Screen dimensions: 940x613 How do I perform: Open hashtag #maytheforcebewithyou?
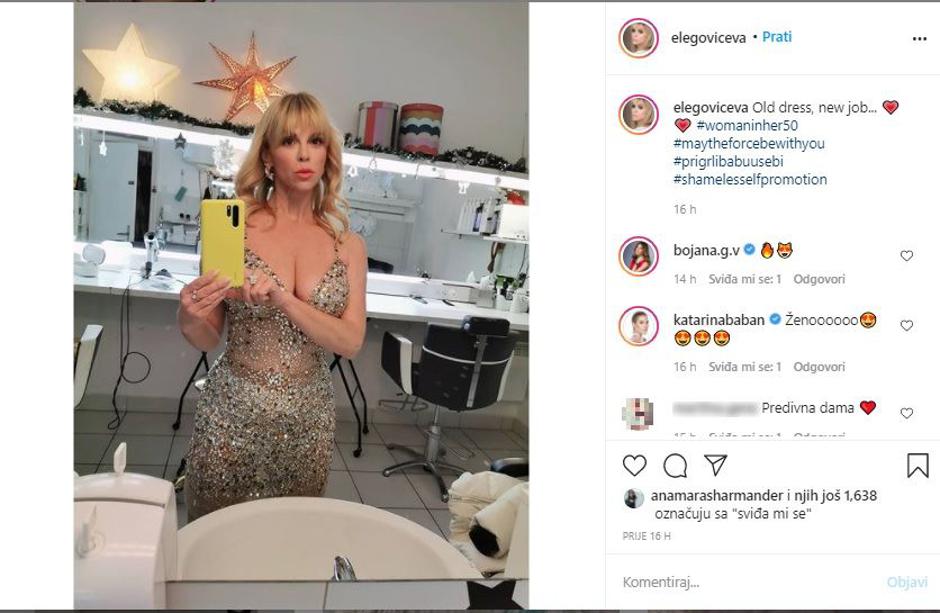click(749, 143)
